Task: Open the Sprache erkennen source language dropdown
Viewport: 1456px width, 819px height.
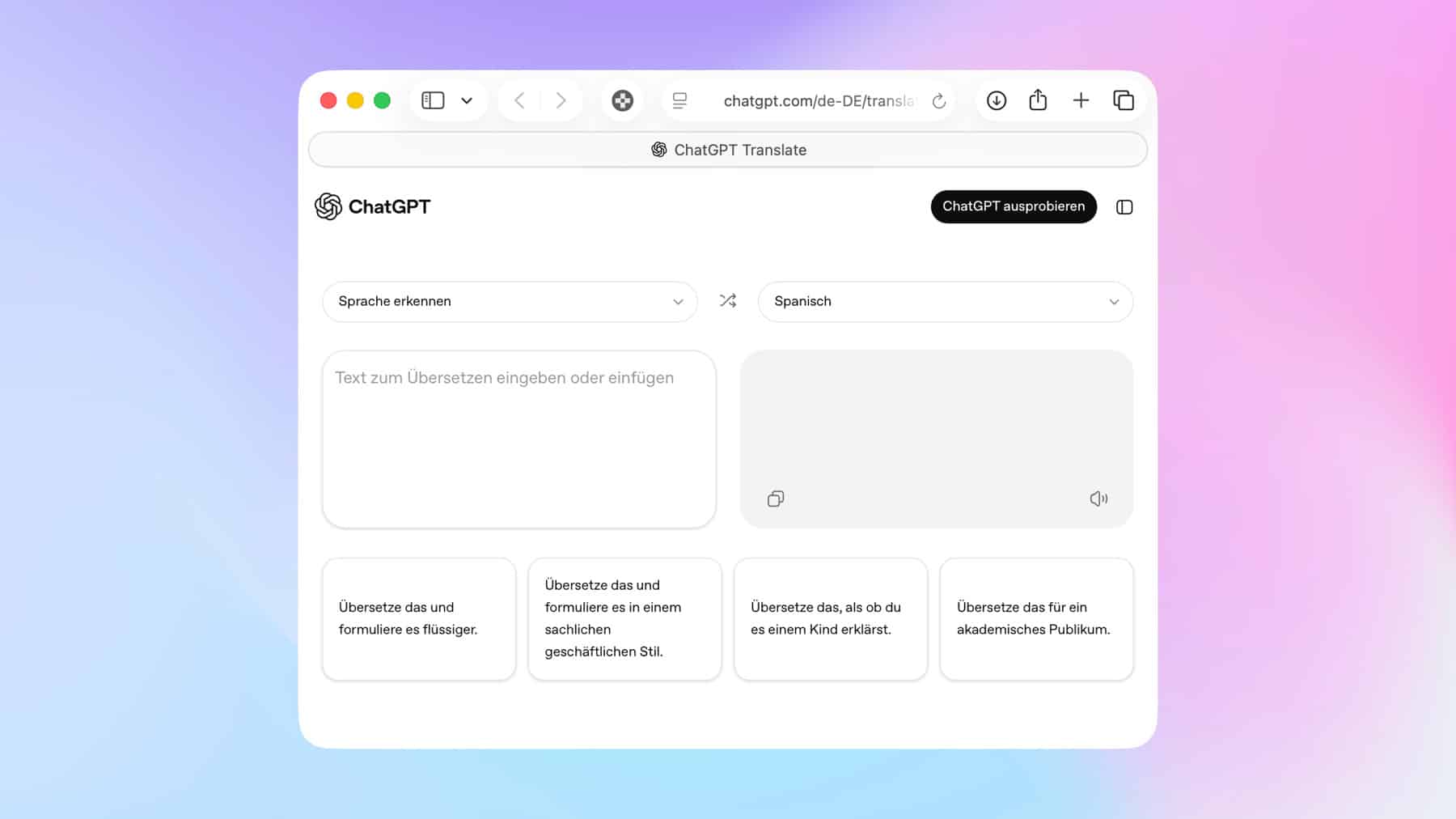Action: click(x=510, y=301)
